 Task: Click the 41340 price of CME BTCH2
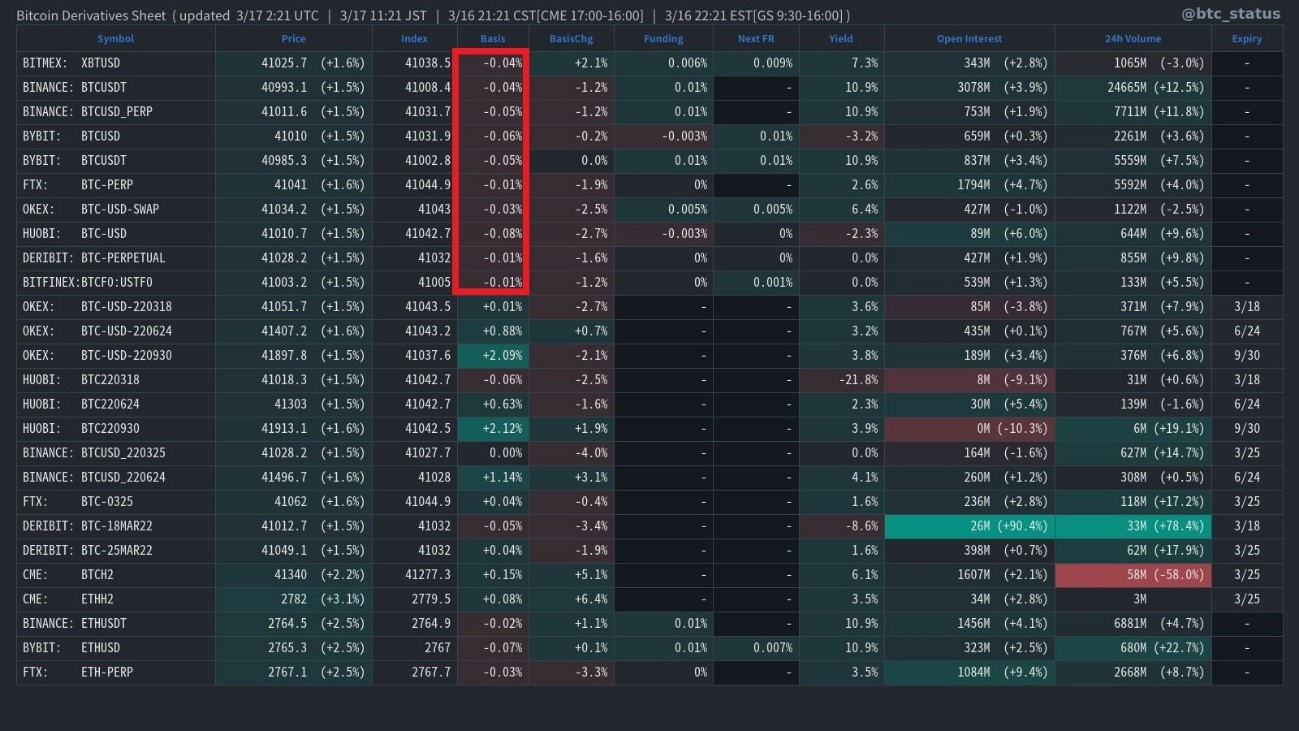point(289,575)
